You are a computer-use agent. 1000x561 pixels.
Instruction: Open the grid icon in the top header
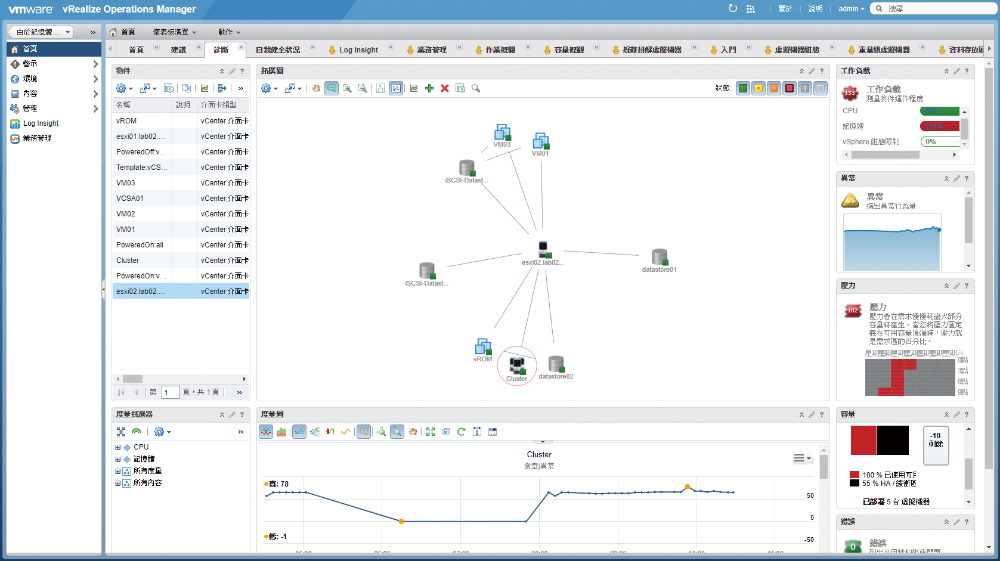click(x=751, y=8)
